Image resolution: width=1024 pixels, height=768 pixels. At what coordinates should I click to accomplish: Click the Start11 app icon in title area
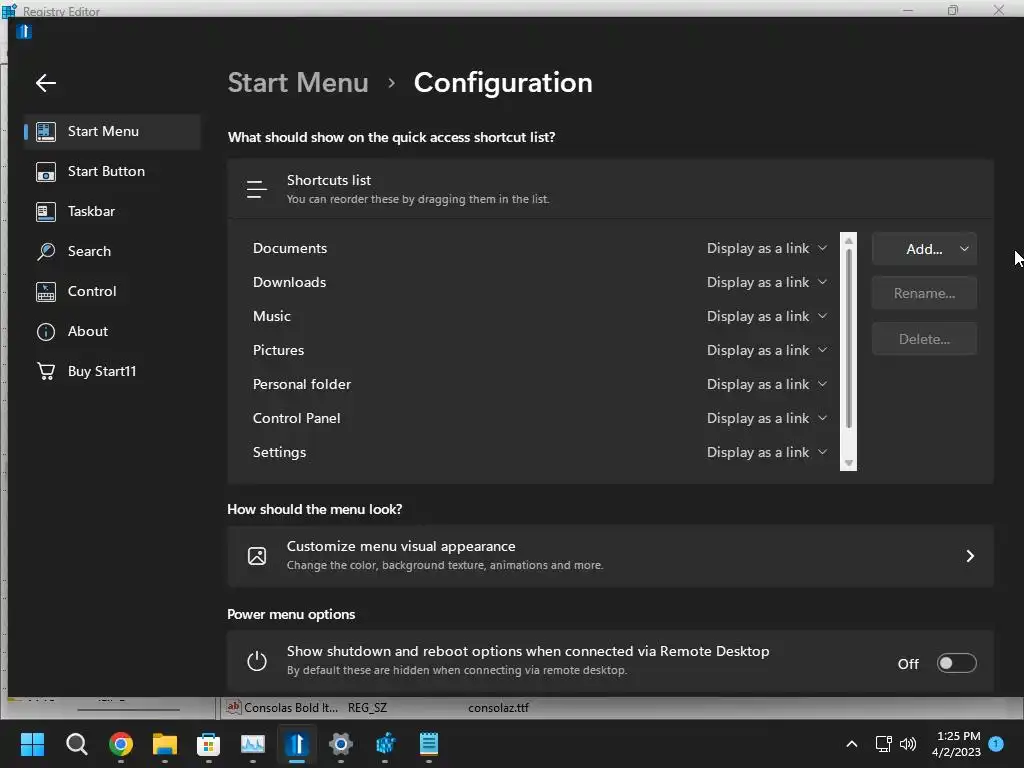(x=24, y=31)
